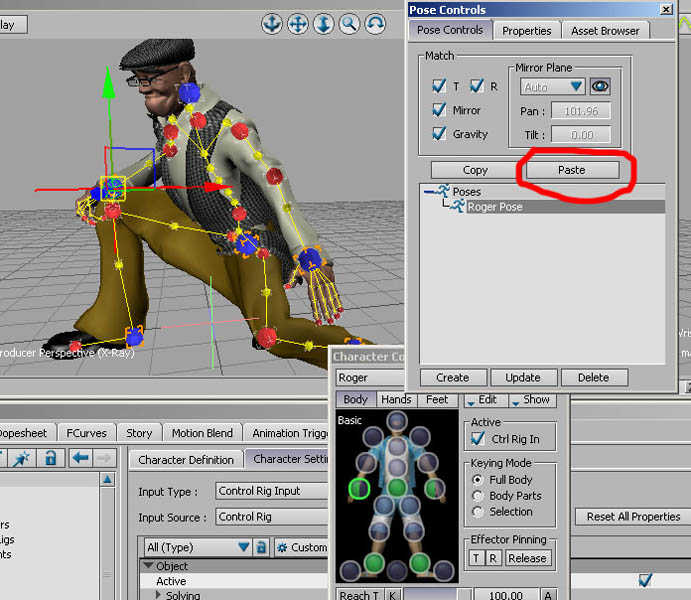
Task: Click the Delete pose button
Action: pyautogui.click(x=594, y=378)
